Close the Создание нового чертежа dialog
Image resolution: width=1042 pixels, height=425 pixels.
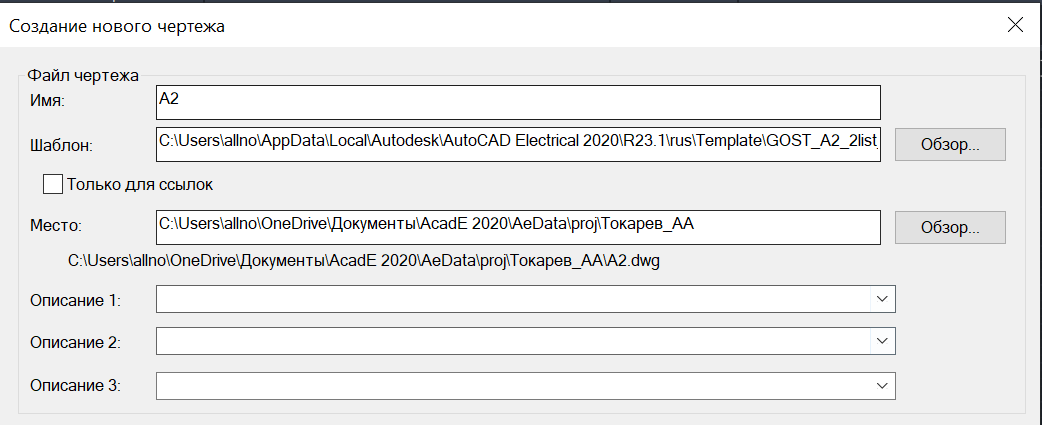pos(1015,26)
